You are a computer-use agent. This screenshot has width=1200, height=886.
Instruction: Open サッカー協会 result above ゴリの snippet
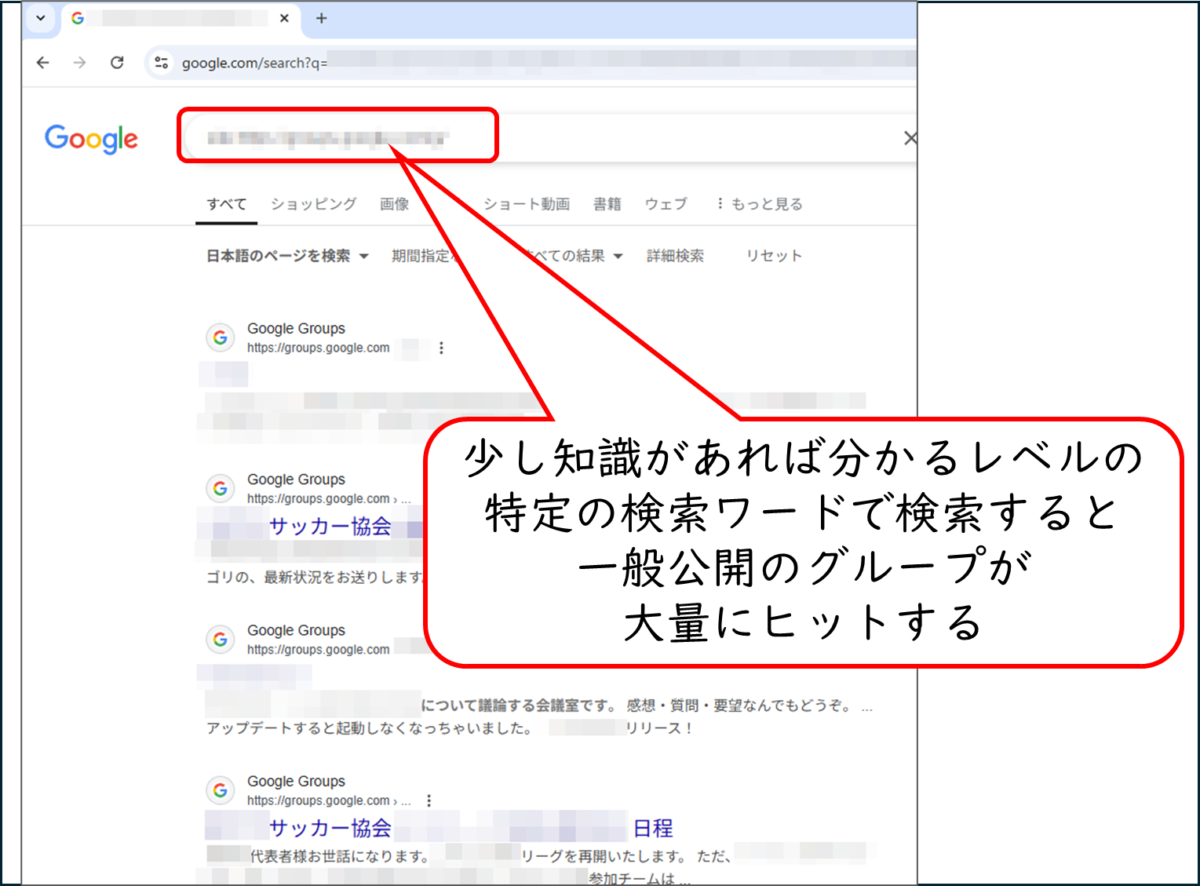click(330, 526)
